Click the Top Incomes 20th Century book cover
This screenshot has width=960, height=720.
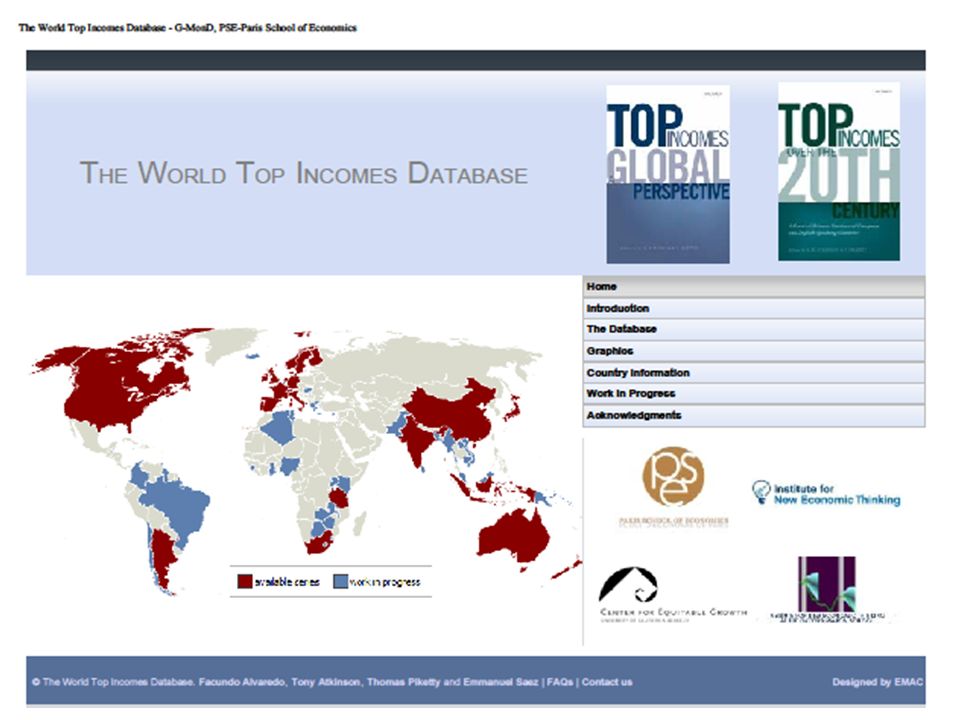(839, 172)
